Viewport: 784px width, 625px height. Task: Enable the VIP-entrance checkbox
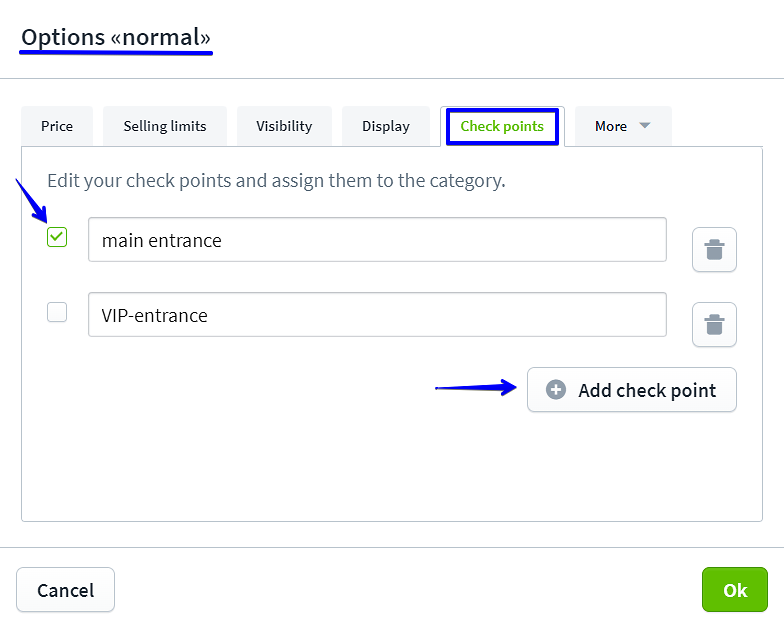tap(57, 312)
